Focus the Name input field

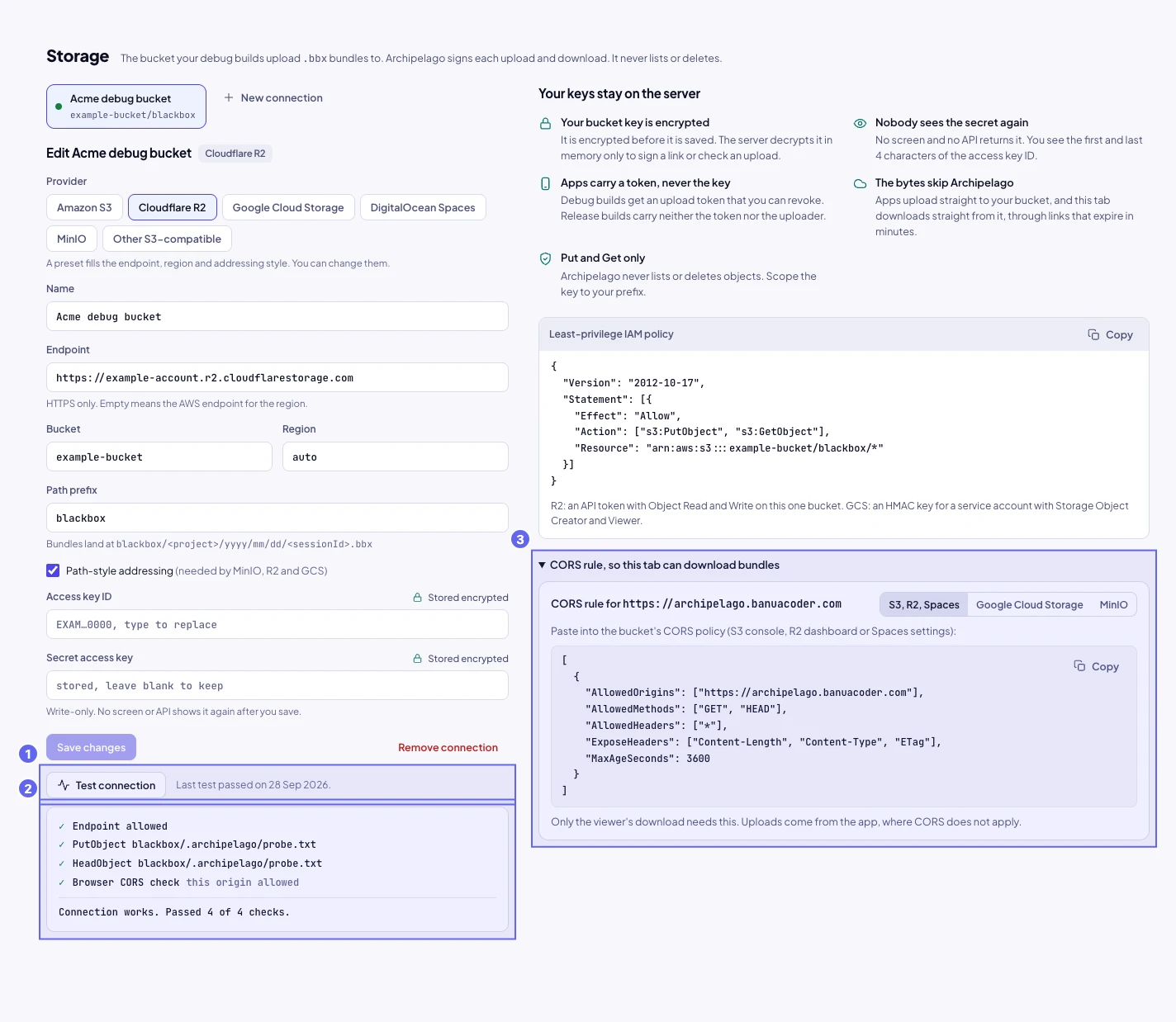pos(277,316)
